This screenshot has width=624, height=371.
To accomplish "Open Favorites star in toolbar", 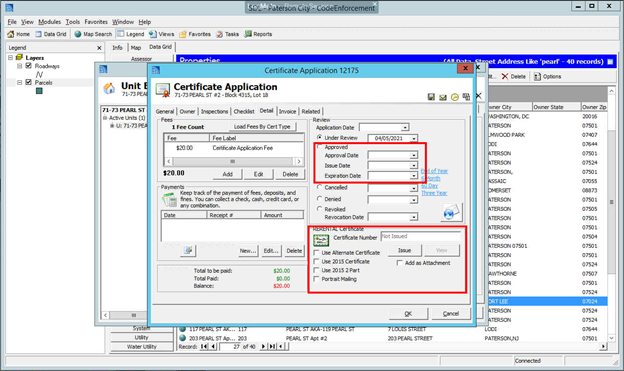I will tap(183, 34).
